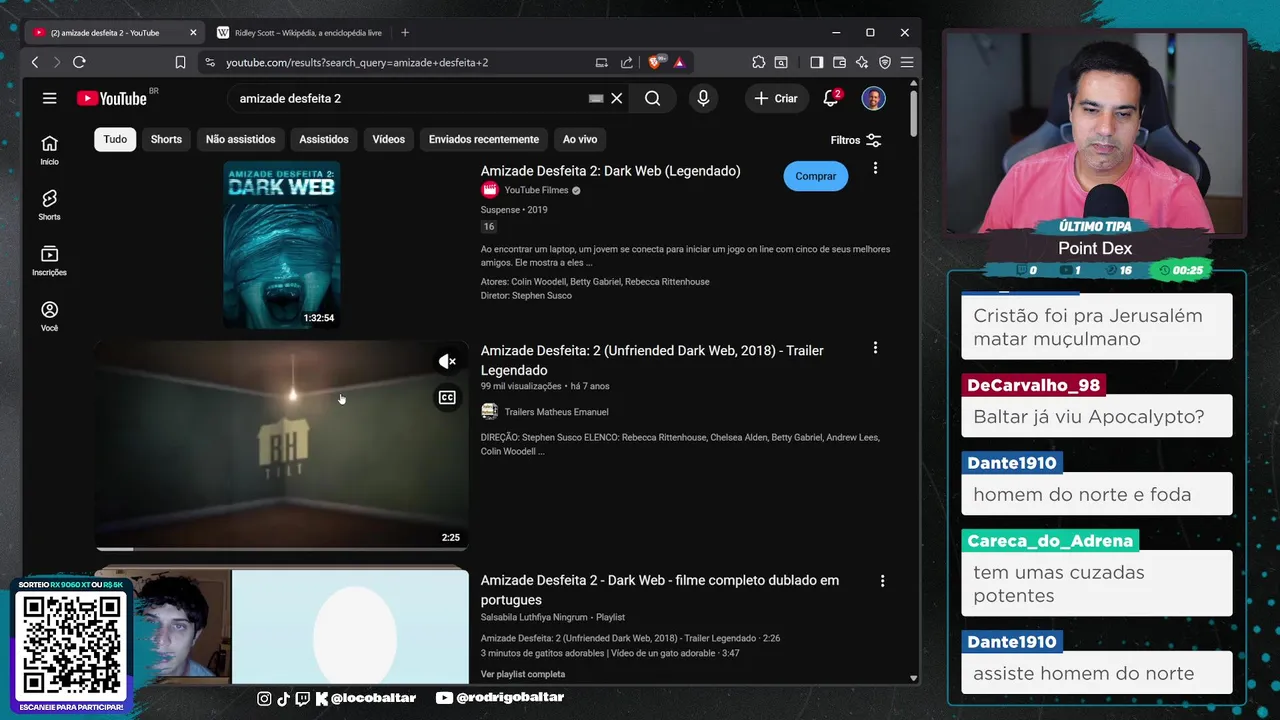
Task: Click the Comprar button
Action: point(816,176)
